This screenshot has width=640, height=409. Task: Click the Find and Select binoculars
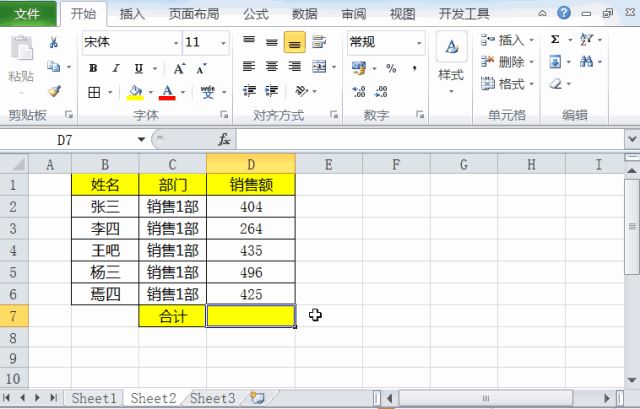[587, 62]
